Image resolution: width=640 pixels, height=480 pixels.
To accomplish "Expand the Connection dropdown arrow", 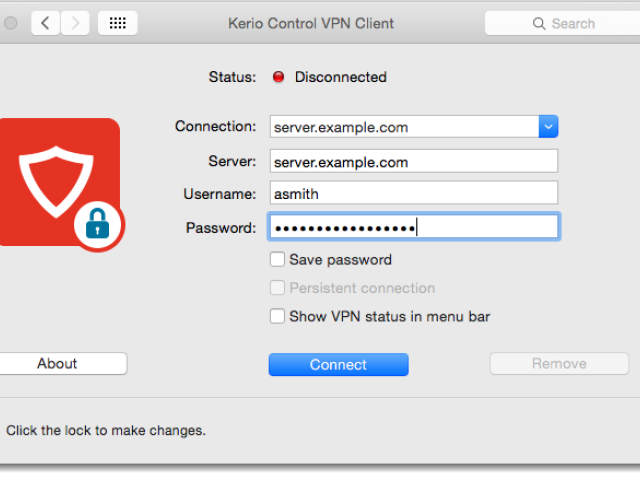I will coord(548,127).
